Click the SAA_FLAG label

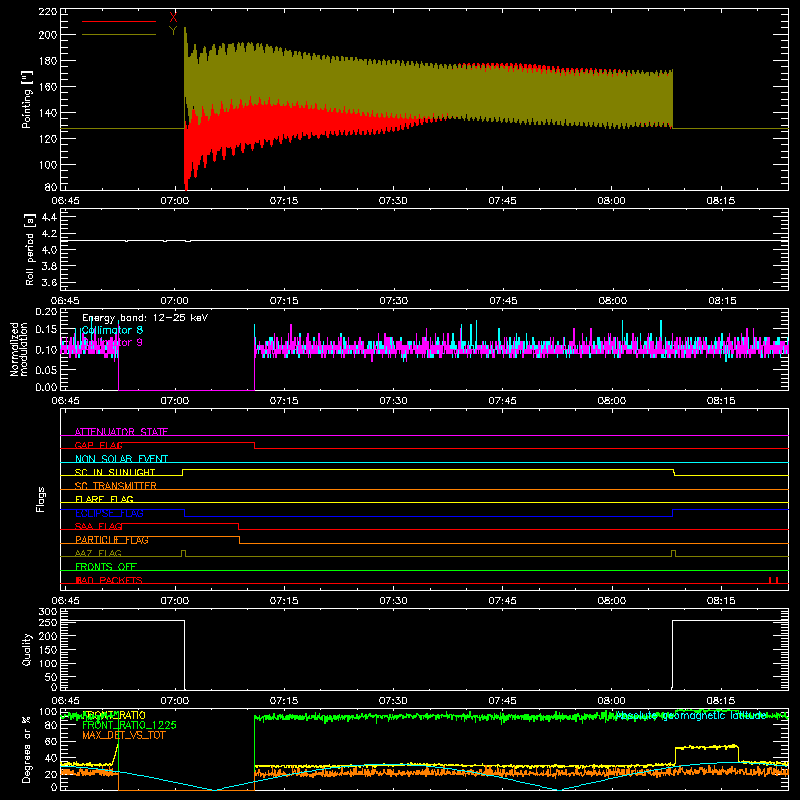click(98, 526)
